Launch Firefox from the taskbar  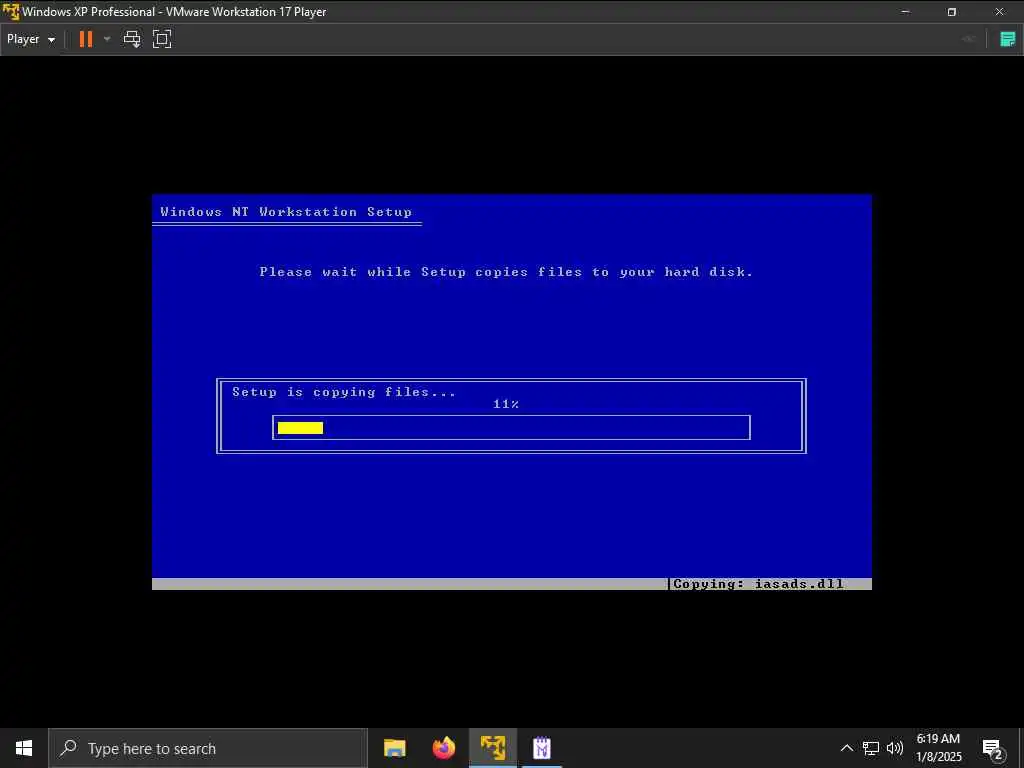tap(443, 748)
